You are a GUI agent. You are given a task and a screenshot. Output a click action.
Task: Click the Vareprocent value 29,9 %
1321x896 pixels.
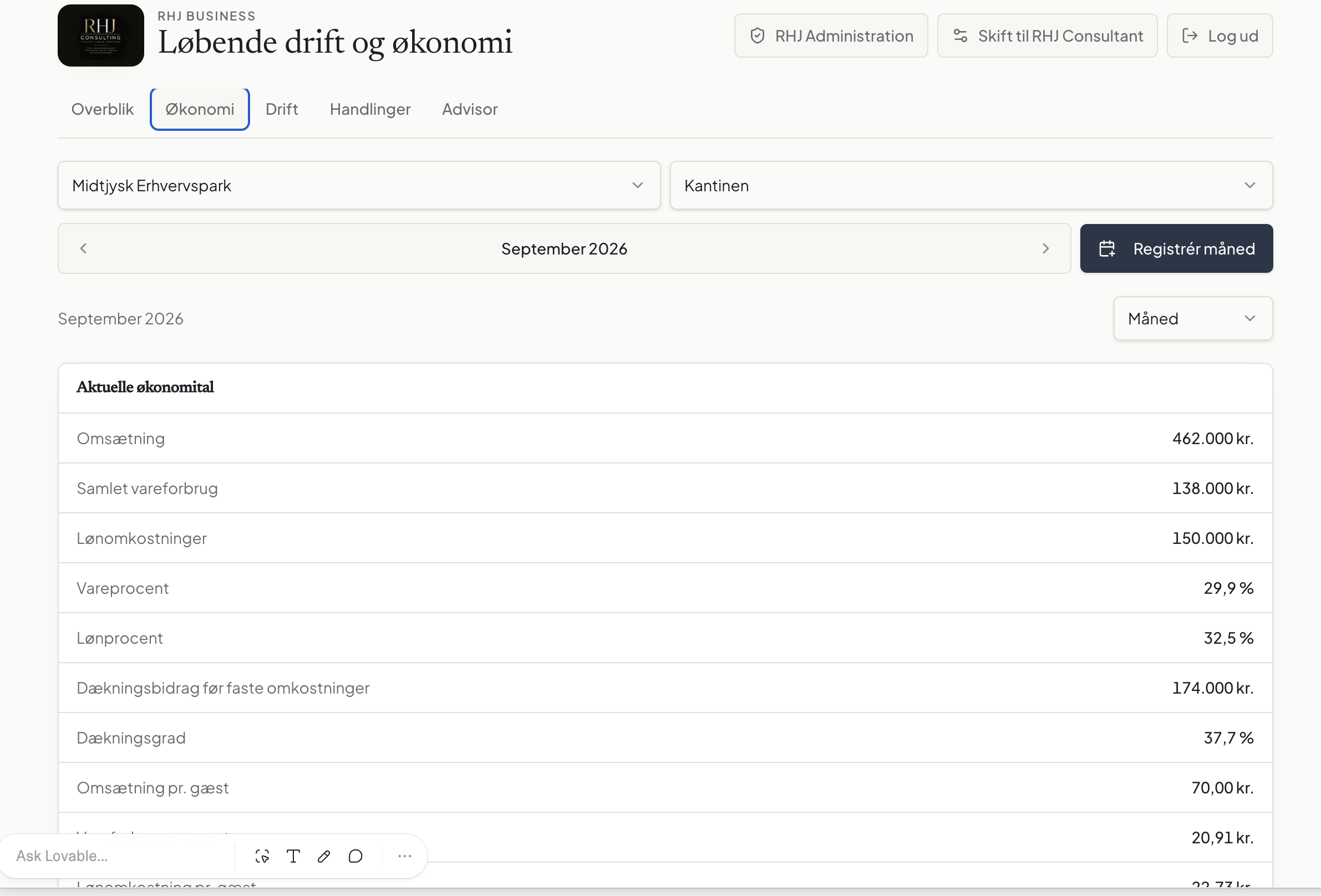click(x=1228, y=588)
